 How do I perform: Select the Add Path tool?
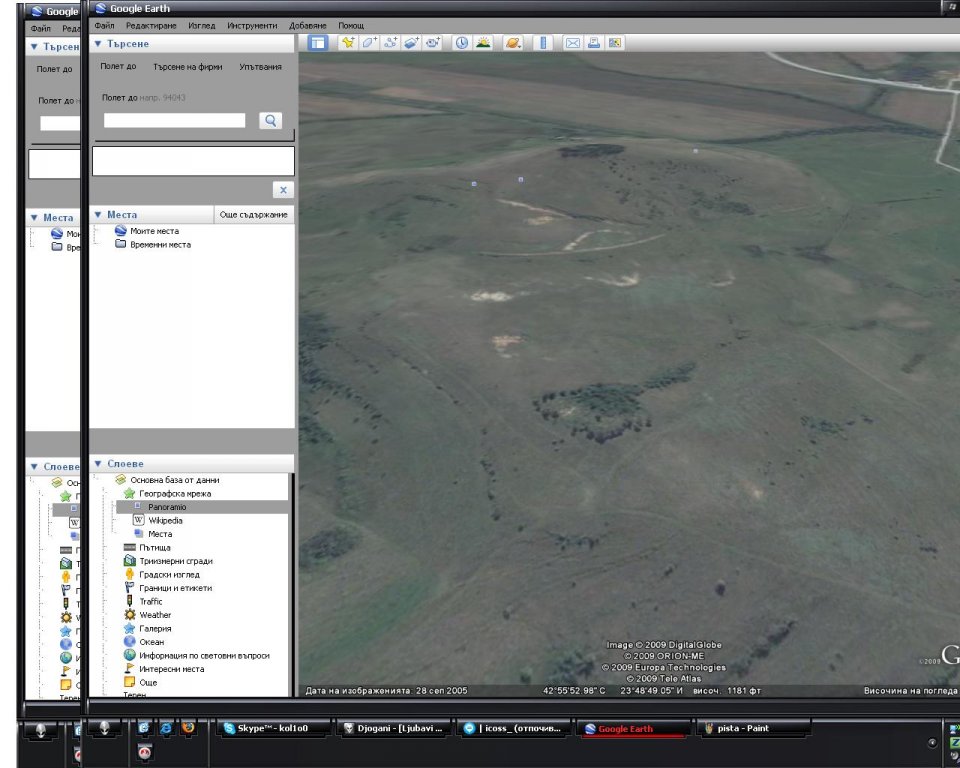pyautogui.click(x=390, y=43)
